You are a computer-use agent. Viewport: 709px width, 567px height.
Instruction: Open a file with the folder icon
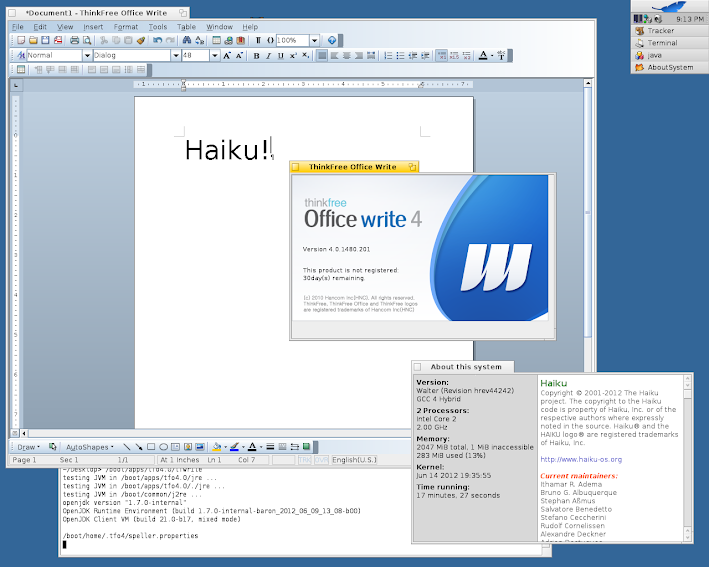33,40
